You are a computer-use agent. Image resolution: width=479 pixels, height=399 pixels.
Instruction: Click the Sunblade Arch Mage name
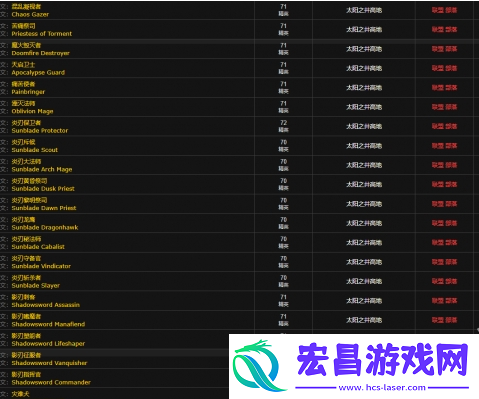pyautogui.click(x=42, y=169)
